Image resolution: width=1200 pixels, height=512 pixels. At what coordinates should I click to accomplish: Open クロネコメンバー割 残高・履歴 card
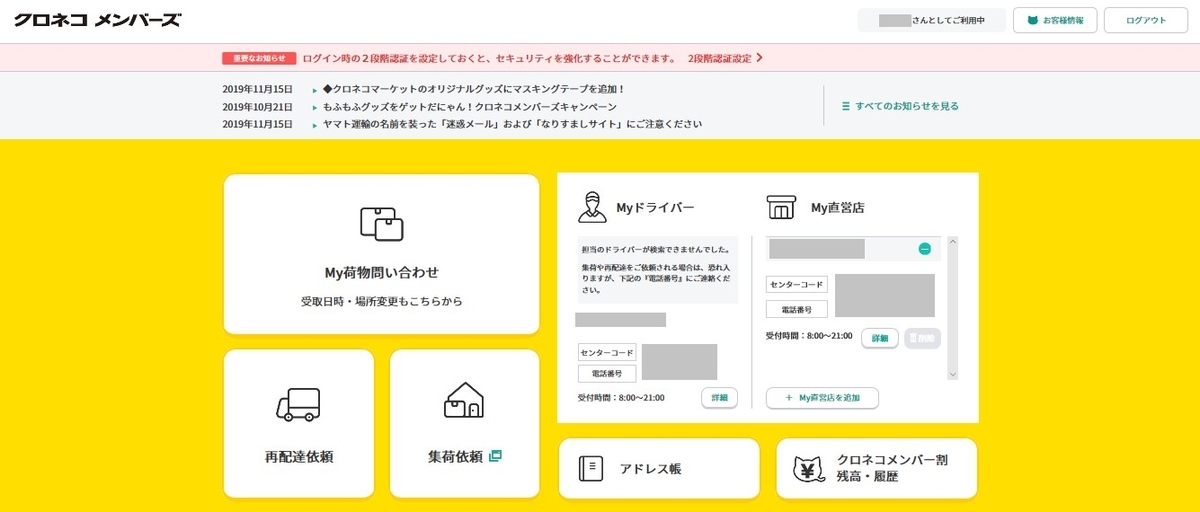(x=876, y=468)
